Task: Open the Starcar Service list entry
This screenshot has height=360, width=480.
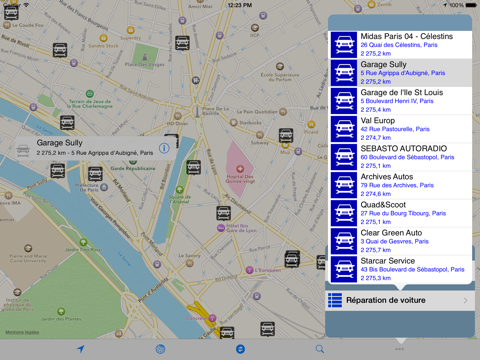Action: (x=401, y=269)
